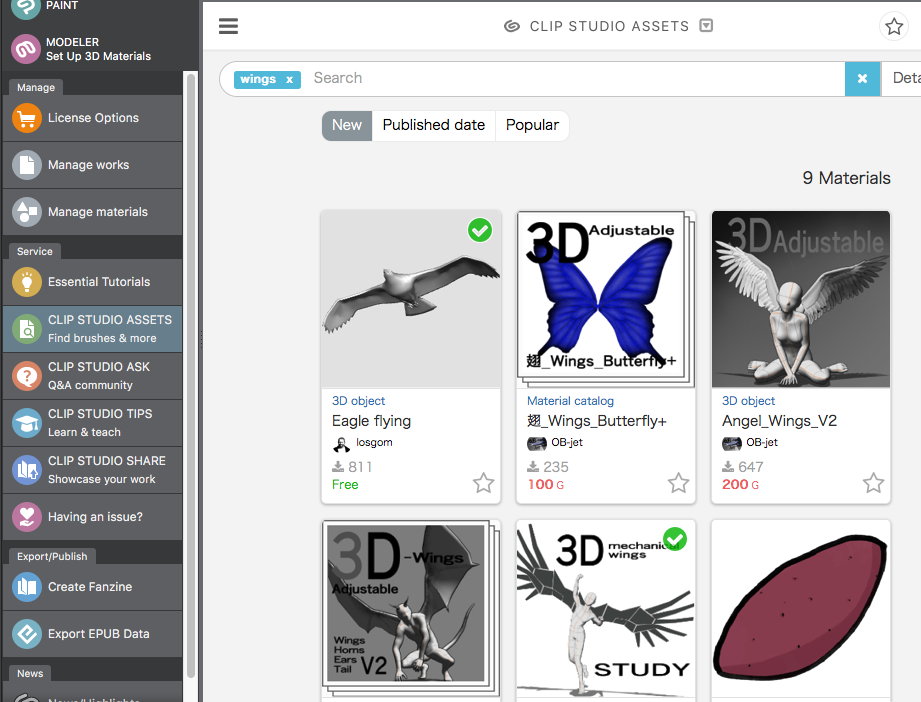Open Having an issue? help
Viewport: 921px width, 702px height.
[93, 517]
